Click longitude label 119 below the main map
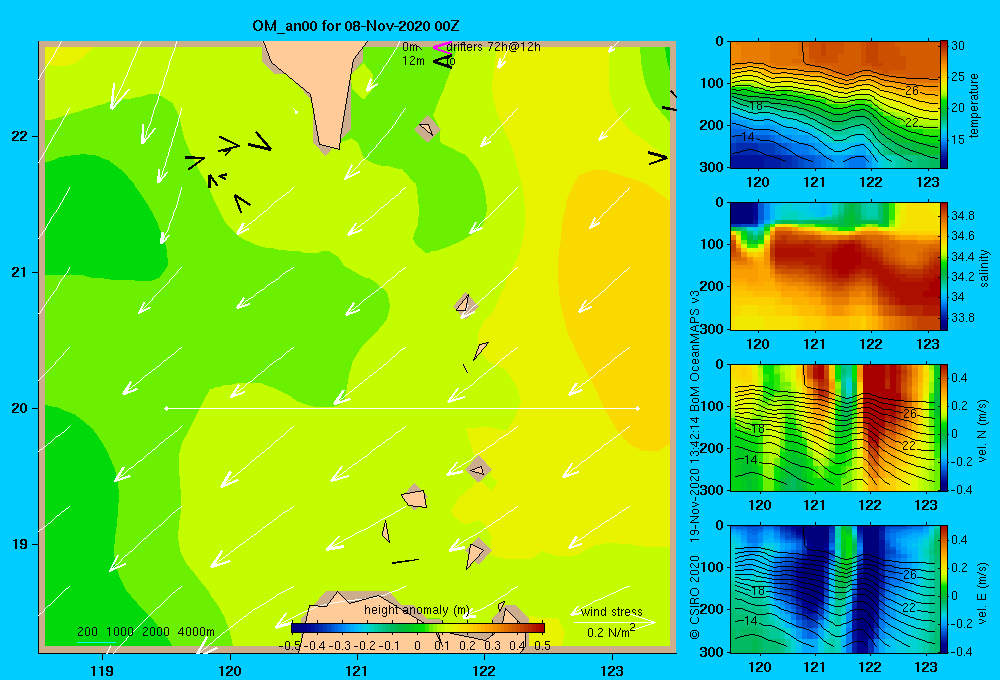Screen dimensions: 1000x680 [x=103, y=670]
